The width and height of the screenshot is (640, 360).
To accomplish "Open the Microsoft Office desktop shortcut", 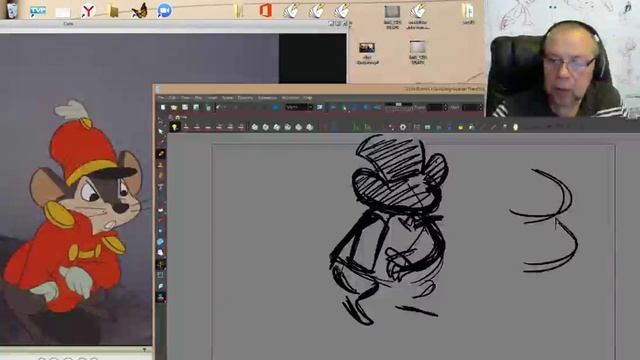I will coord(266,11).
